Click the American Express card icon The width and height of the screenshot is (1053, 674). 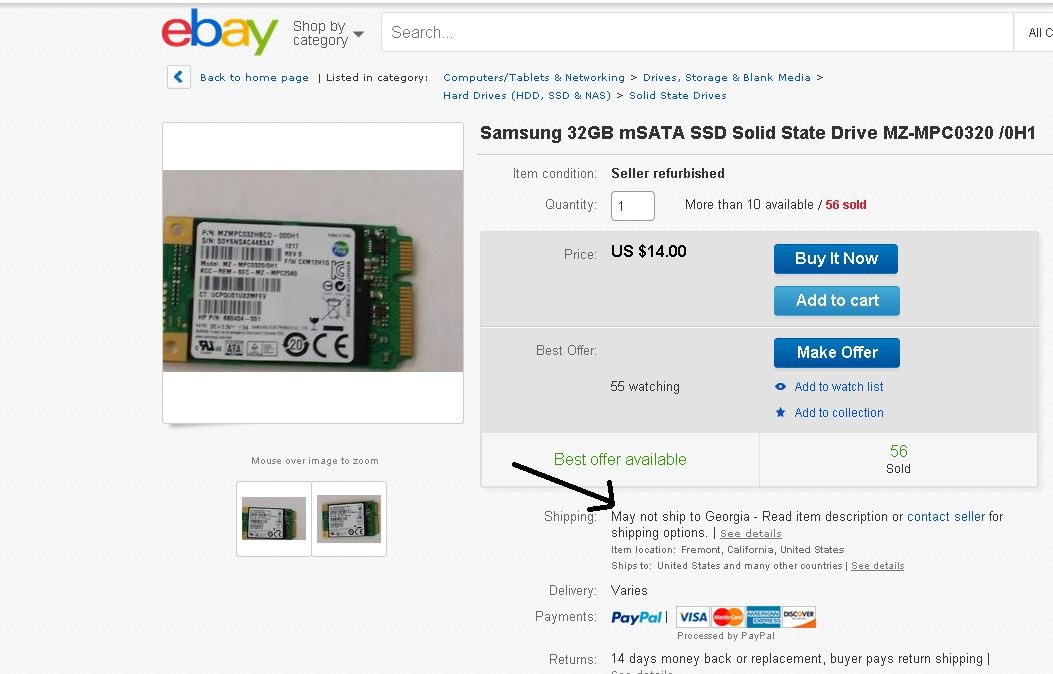click(763, 617)
